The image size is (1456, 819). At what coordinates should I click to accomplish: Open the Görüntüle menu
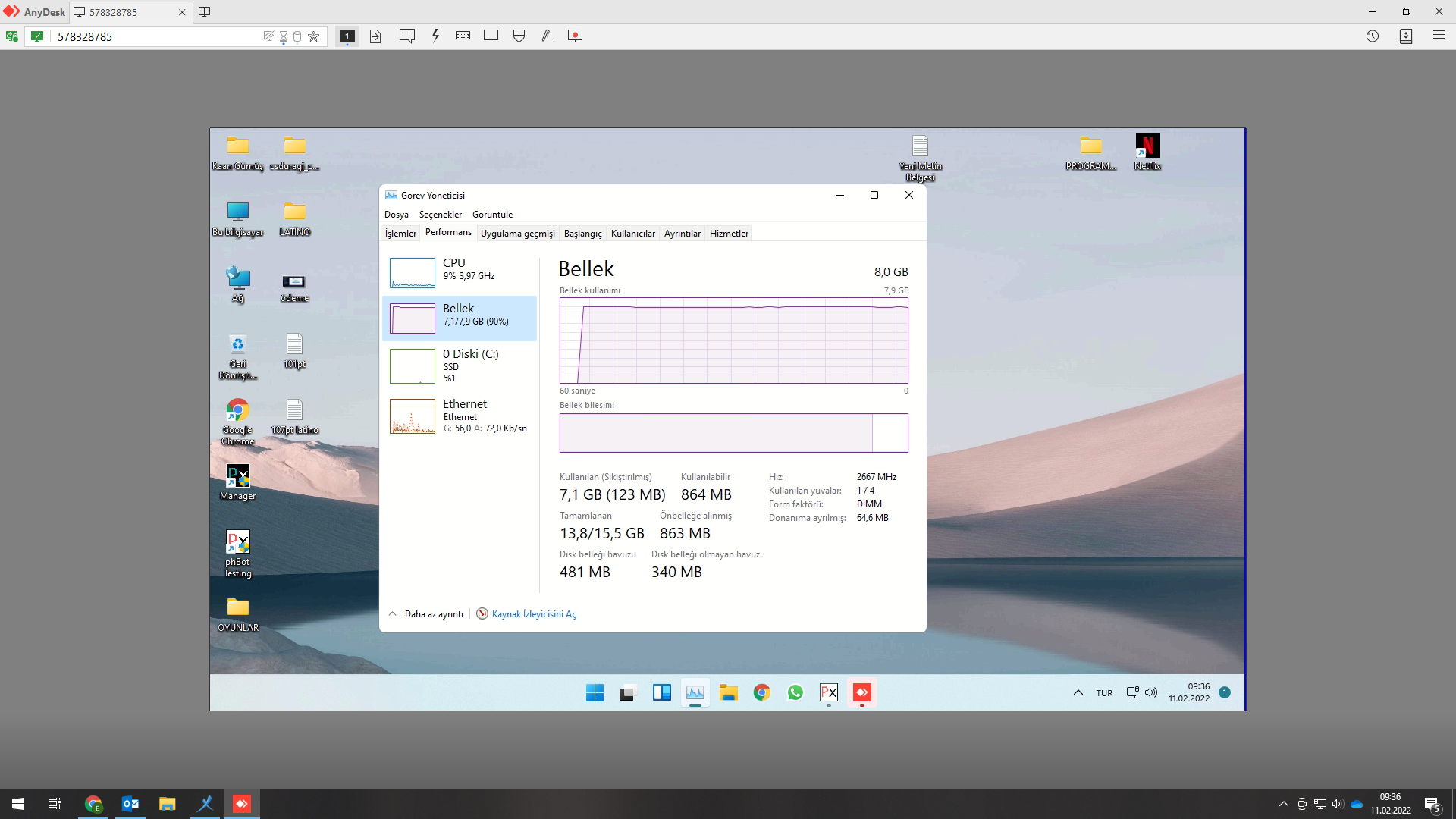click(x=492, y=215)
